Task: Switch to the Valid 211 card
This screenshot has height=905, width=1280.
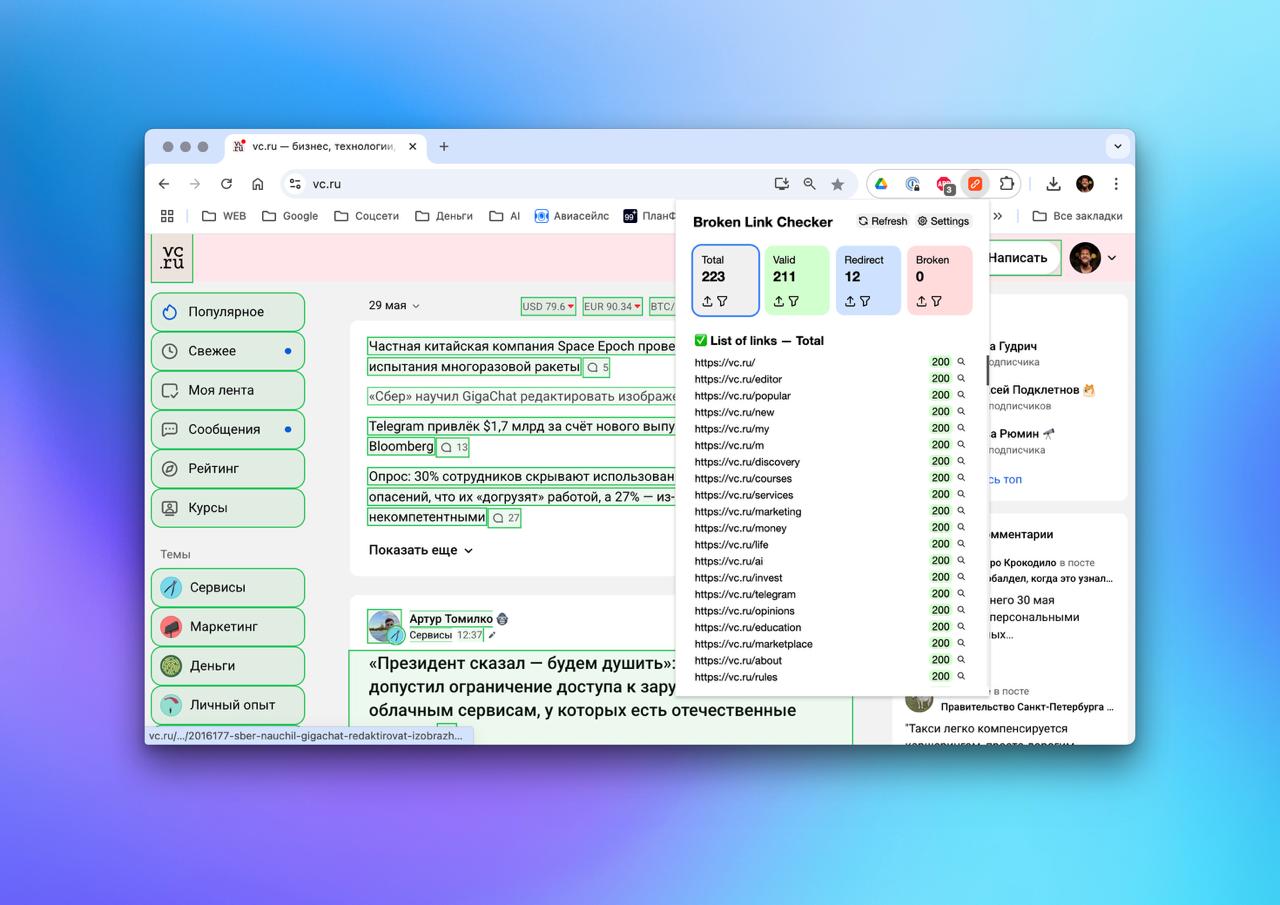Action: click(797, 280)
